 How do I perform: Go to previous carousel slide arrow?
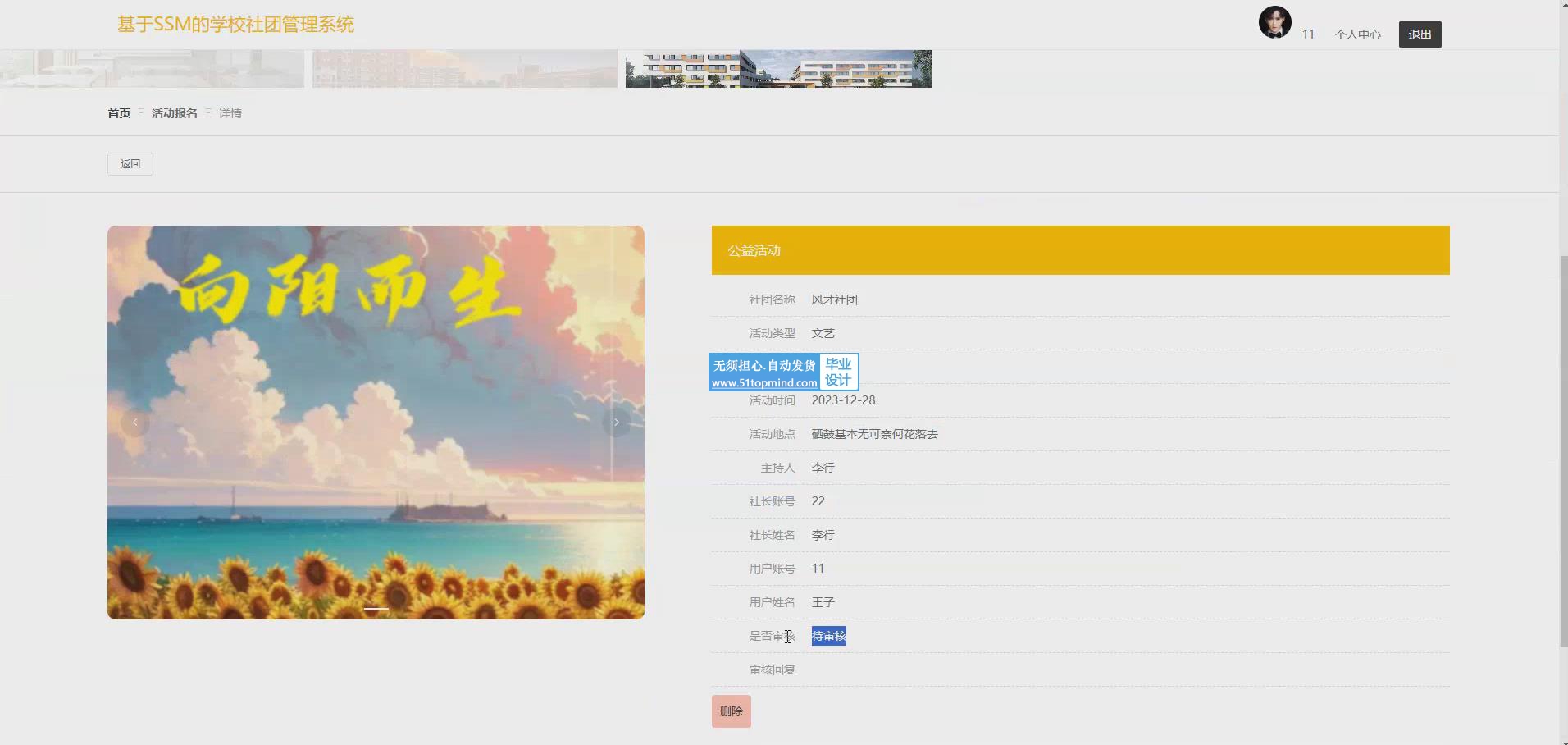135,423
